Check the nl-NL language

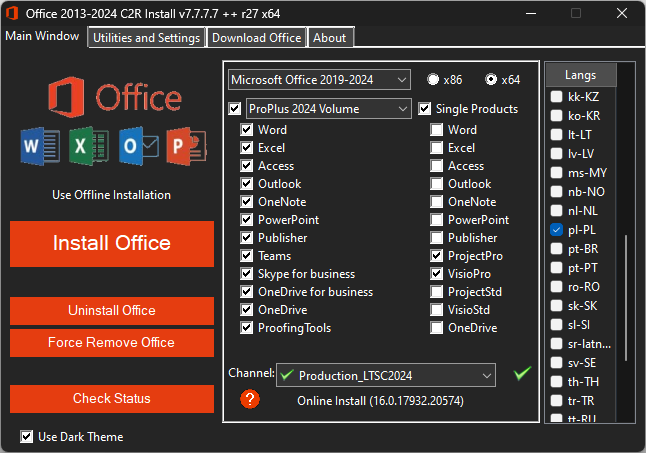tap(556, 210)
